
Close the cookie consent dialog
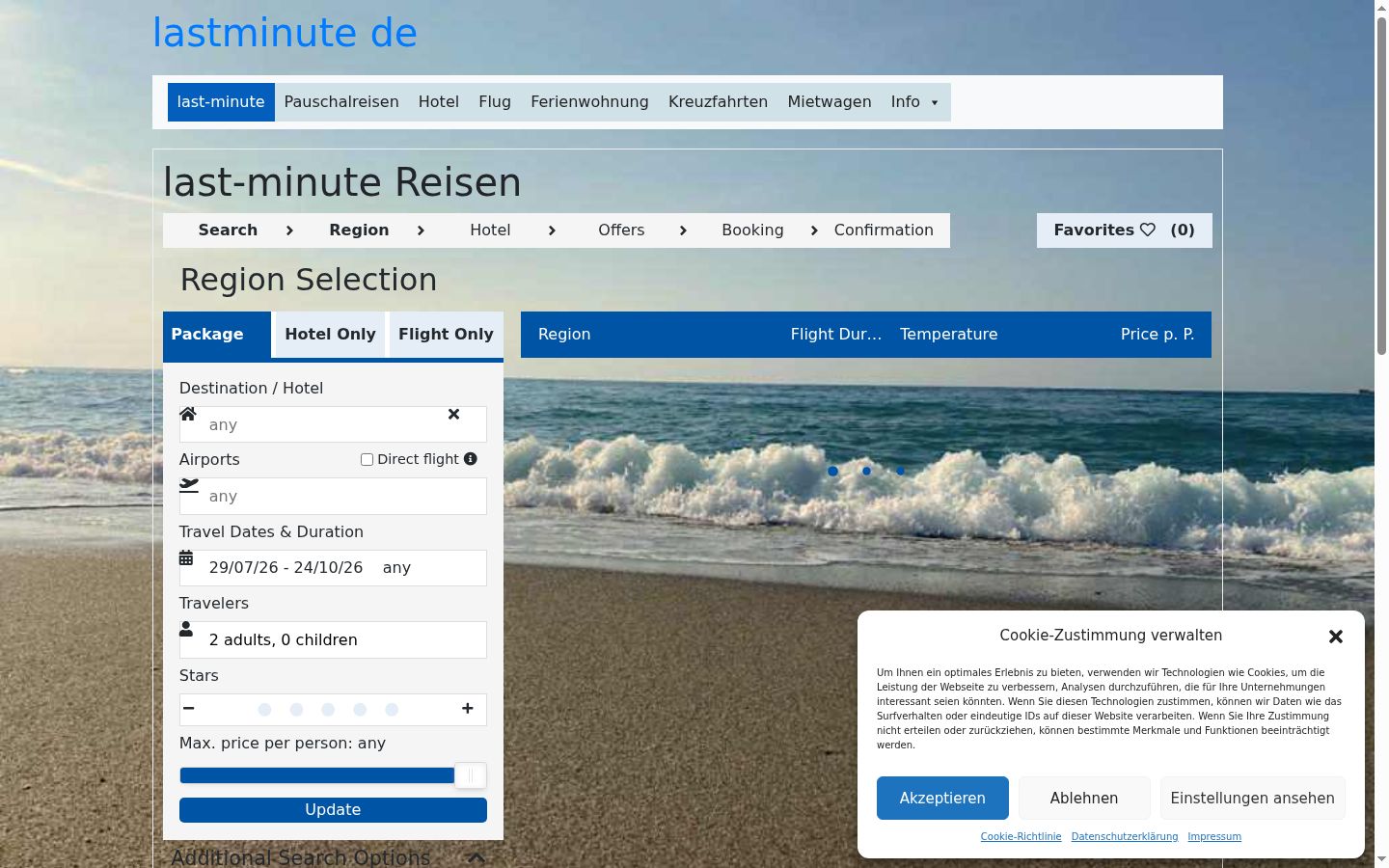click(1336, 637)
